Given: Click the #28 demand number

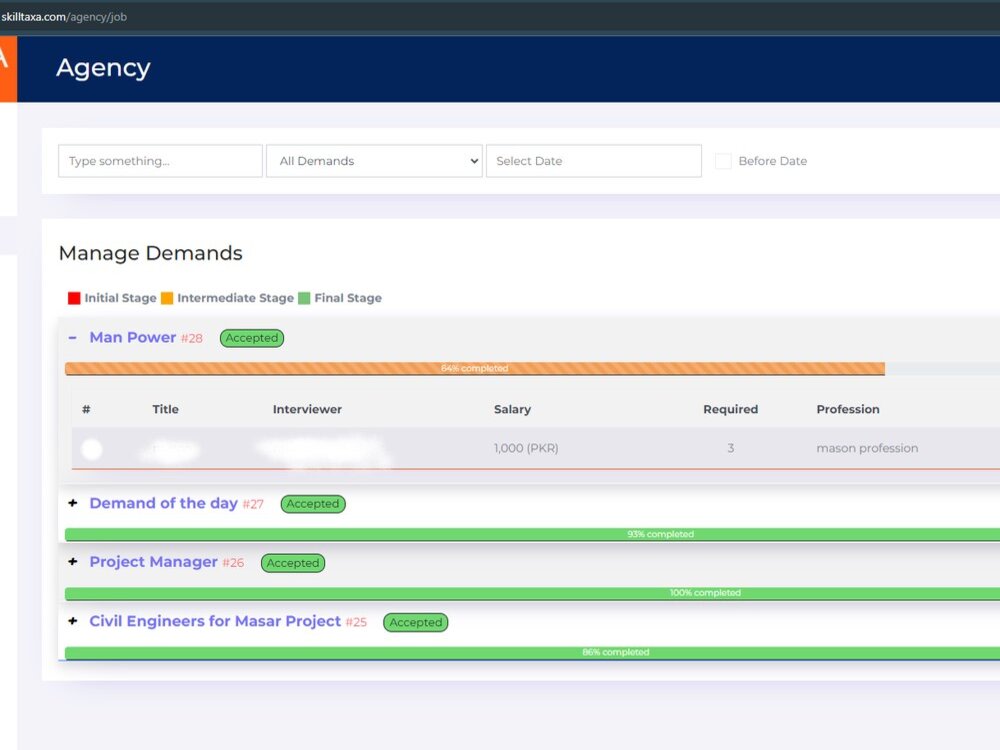Looking at the screenshot, I should (191, 339).
